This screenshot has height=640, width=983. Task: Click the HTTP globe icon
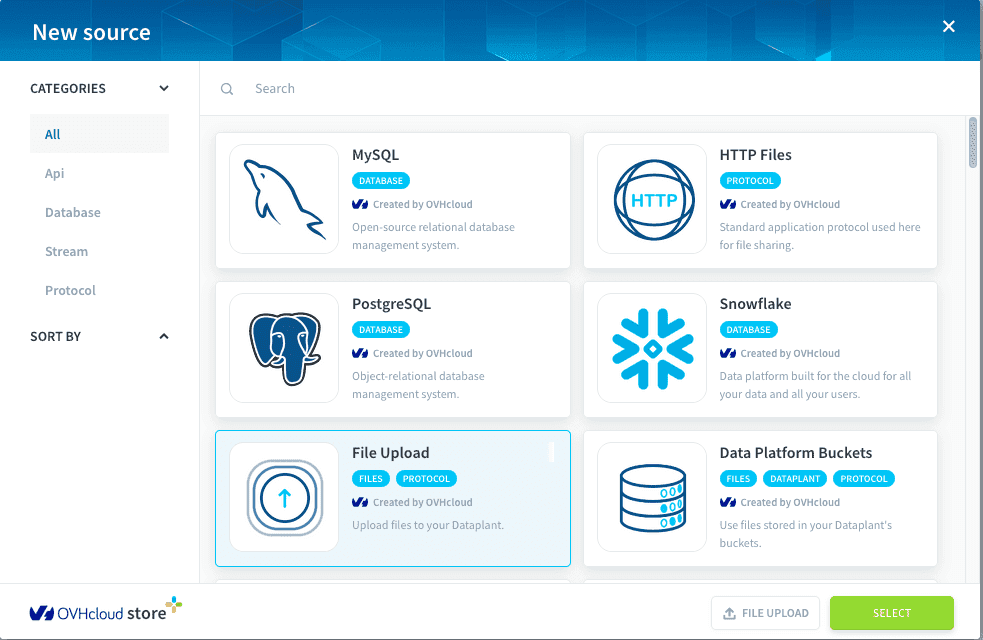653,199
